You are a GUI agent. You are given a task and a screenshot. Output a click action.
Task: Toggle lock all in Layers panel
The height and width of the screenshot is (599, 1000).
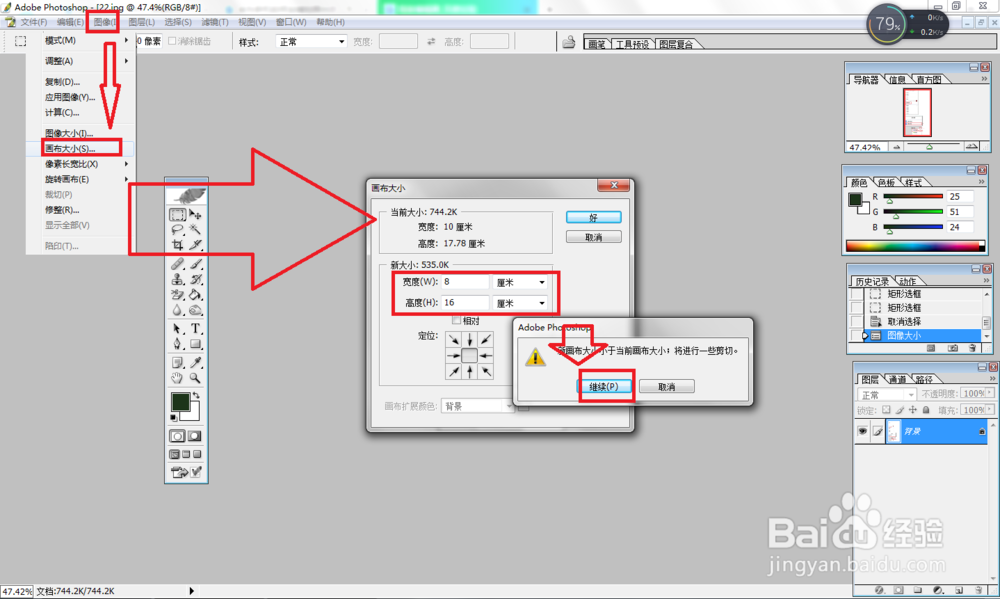(x=926, y=410)
